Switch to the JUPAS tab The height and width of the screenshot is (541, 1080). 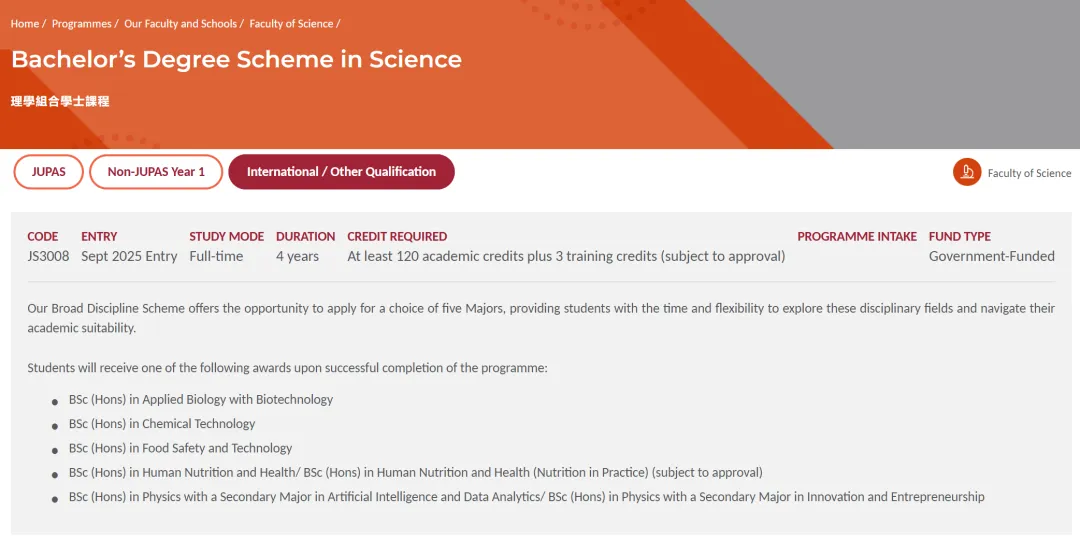pos(48,172)
